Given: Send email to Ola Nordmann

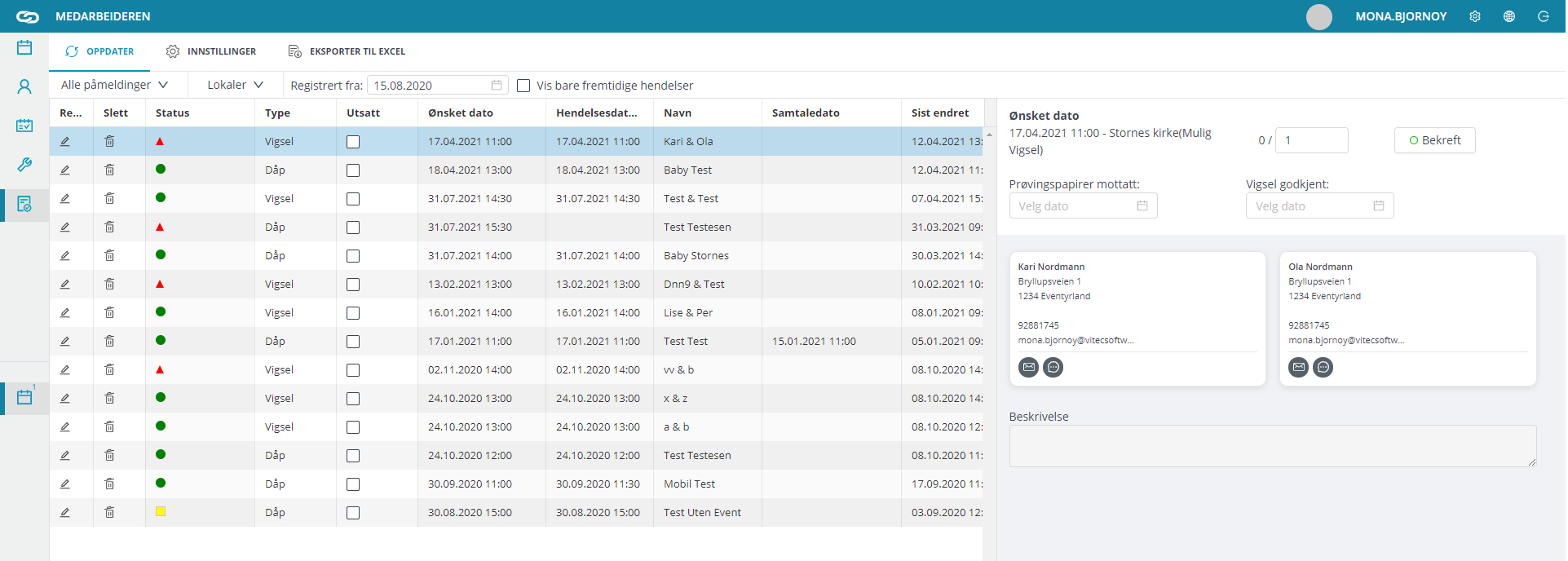Looking at the screenshot, I should [1299, 368].
